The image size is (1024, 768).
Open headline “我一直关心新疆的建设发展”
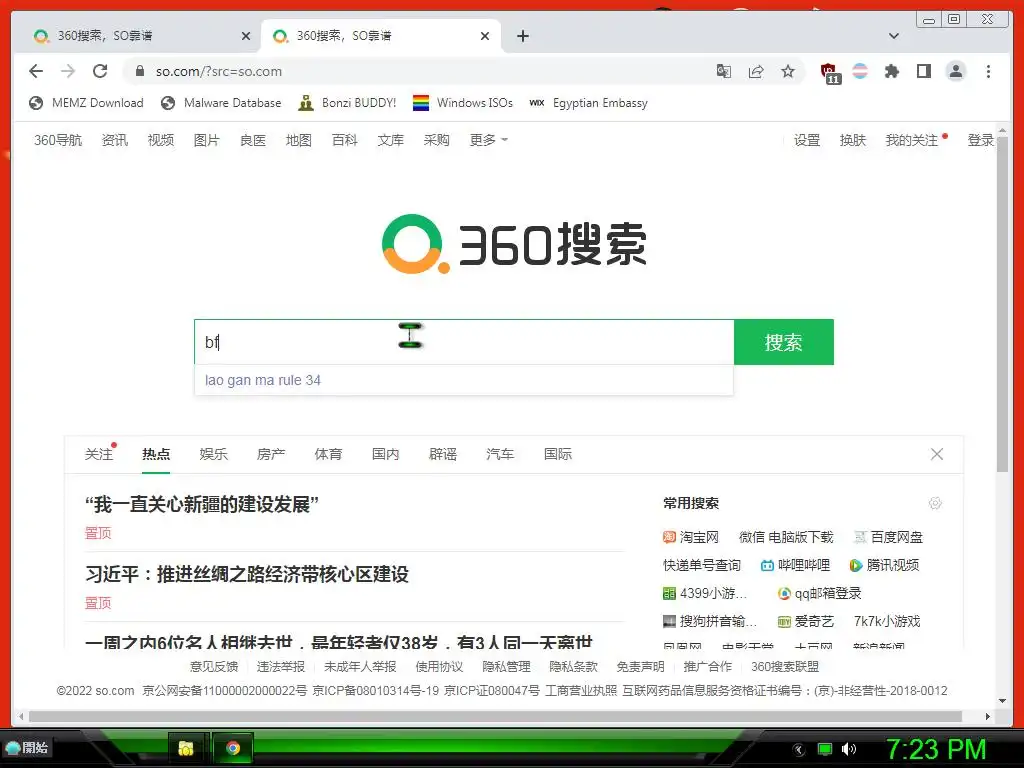click(202, 504)
